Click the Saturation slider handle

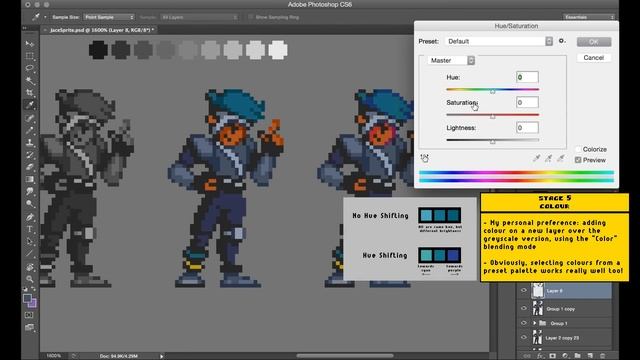click(x=493, y=116)
